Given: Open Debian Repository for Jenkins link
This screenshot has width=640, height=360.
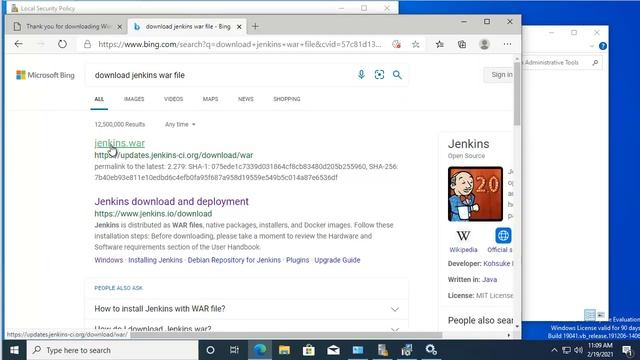Looking at the screenshot, I should coord(234,260).
